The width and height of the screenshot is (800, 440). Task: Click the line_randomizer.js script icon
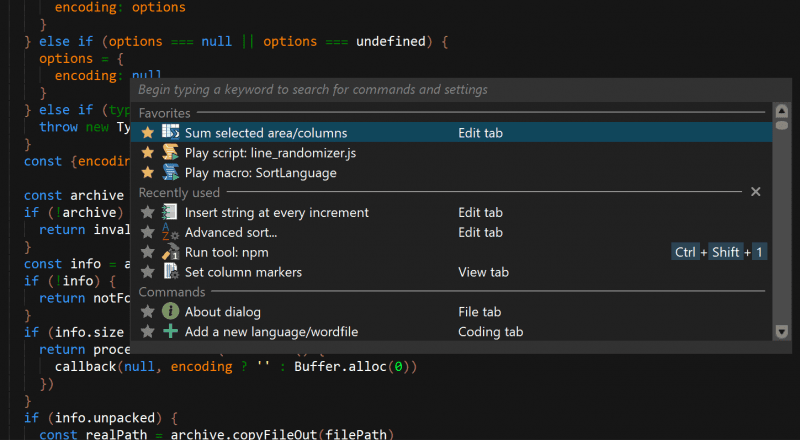[170, 152]
